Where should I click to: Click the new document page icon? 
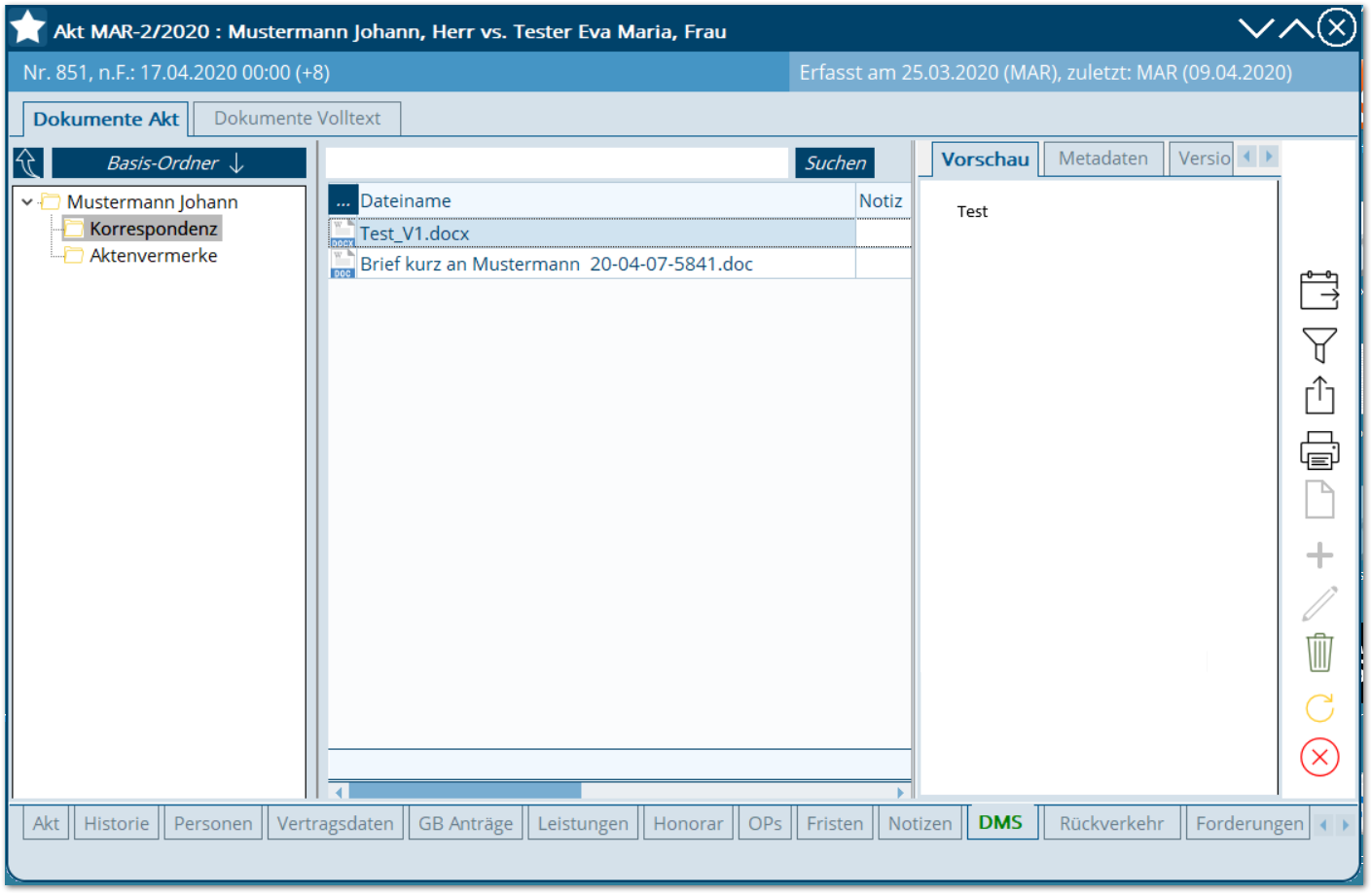[1319, 500]
